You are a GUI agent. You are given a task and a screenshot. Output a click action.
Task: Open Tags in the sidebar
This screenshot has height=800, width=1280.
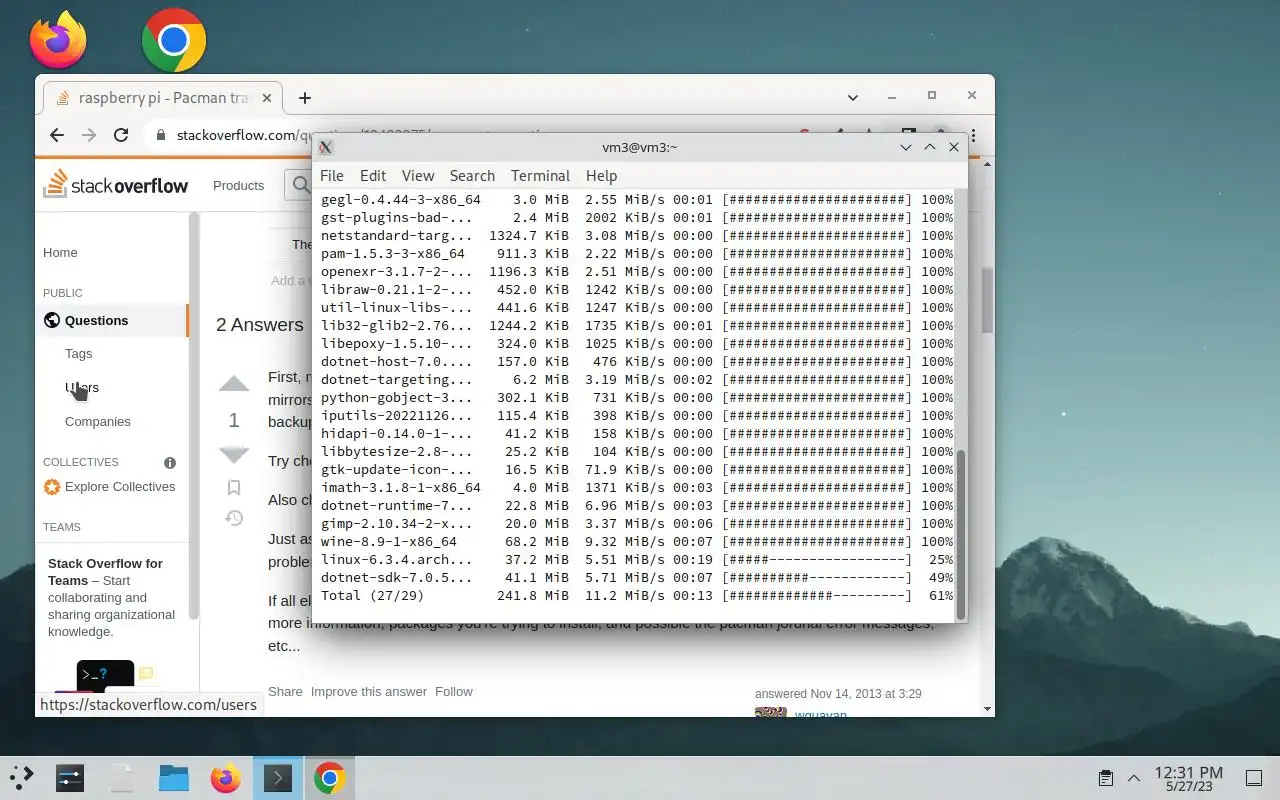coord(78,354)
